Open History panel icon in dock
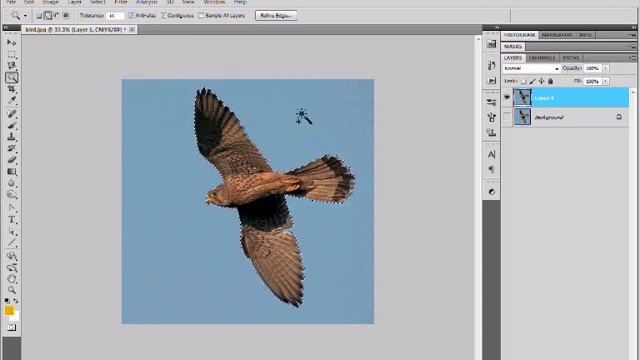 491,65
